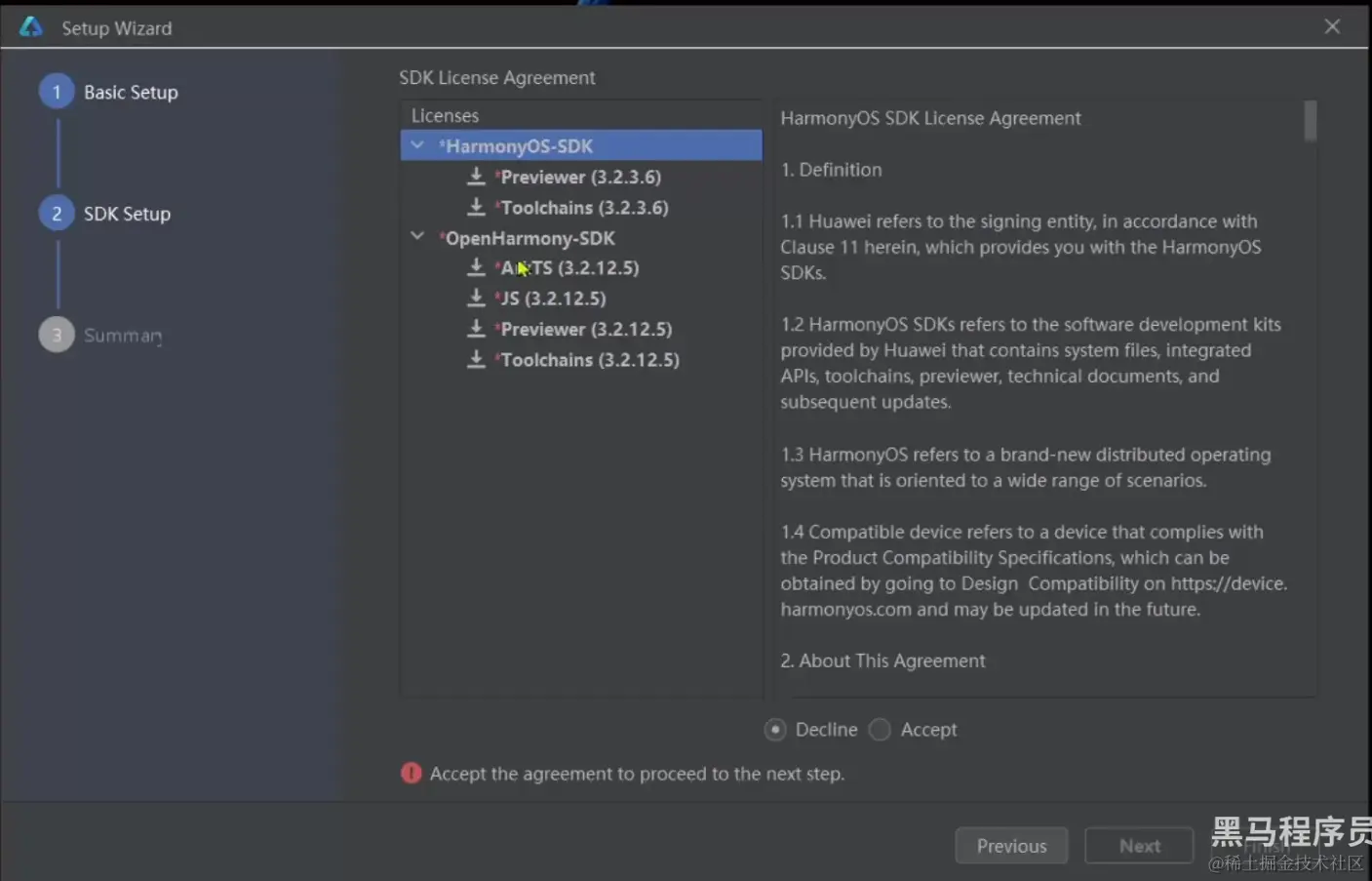The width and height of the screenshot is (1372, 881).
Task: Click the Basic Setup step label
Action: tap(131, 93)
